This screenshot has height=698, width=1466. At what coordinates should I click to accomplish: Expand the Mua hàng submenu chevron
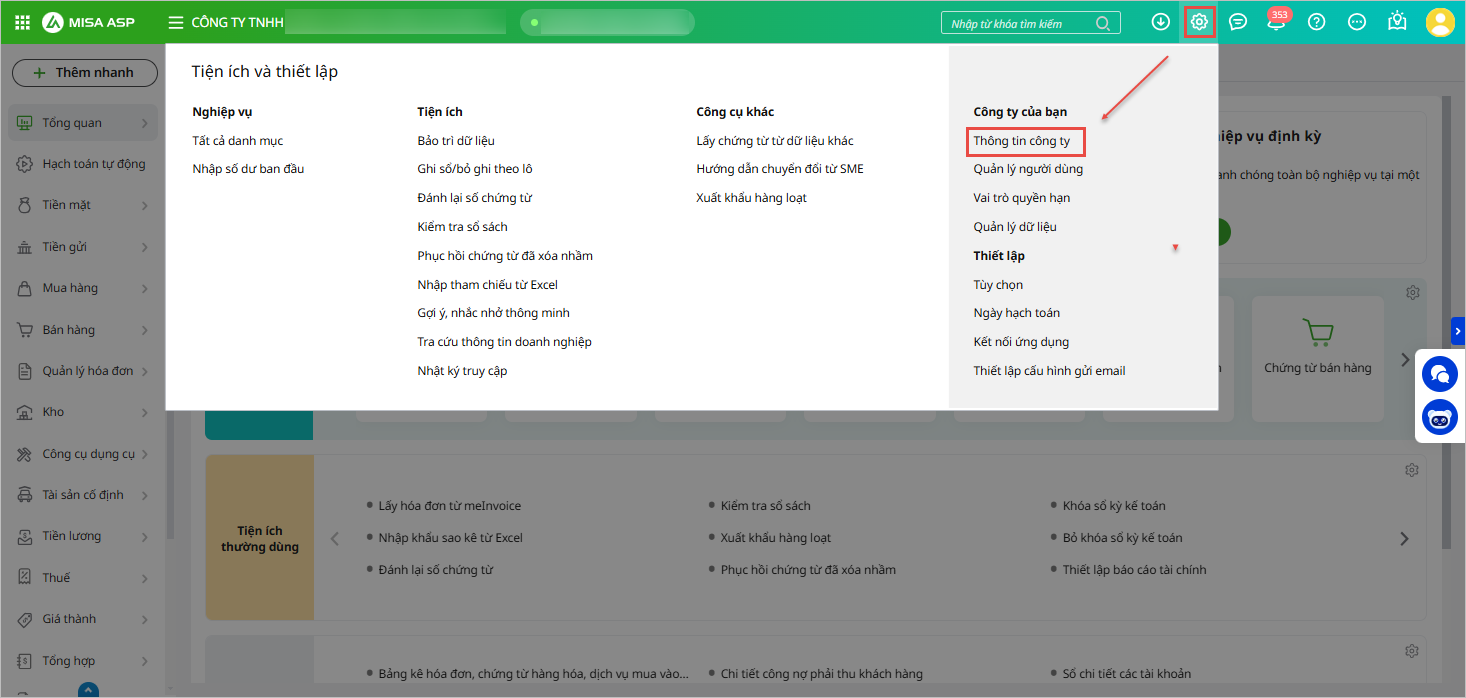[x=145, y=288]
